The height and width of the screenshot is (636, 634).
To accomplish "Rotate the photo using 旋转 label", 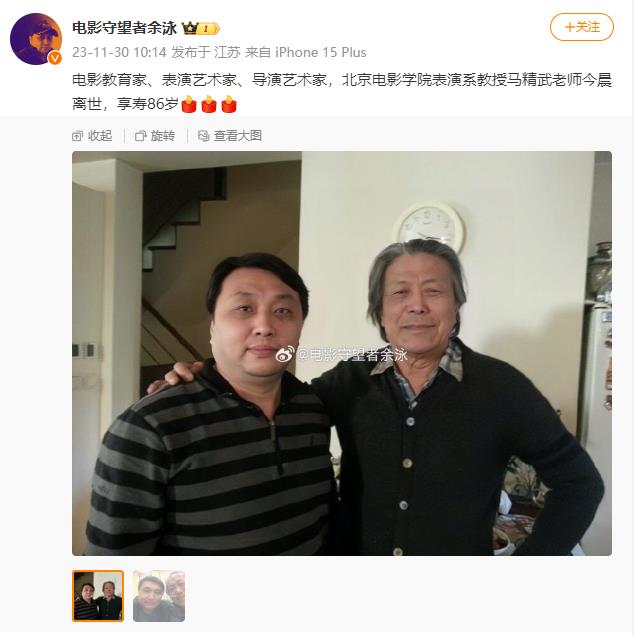I will tap(163, 136).
